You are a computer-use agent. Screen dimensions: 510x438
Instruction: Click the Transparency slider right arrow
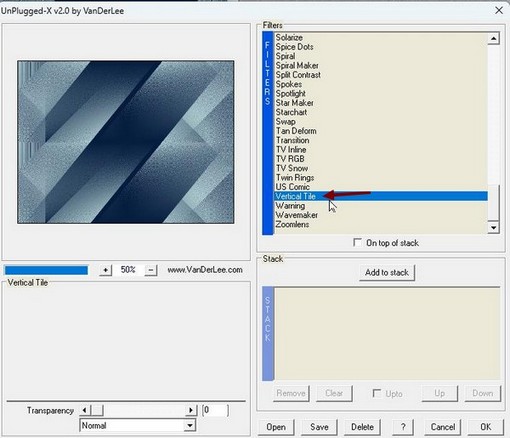[x=191, y=410]
